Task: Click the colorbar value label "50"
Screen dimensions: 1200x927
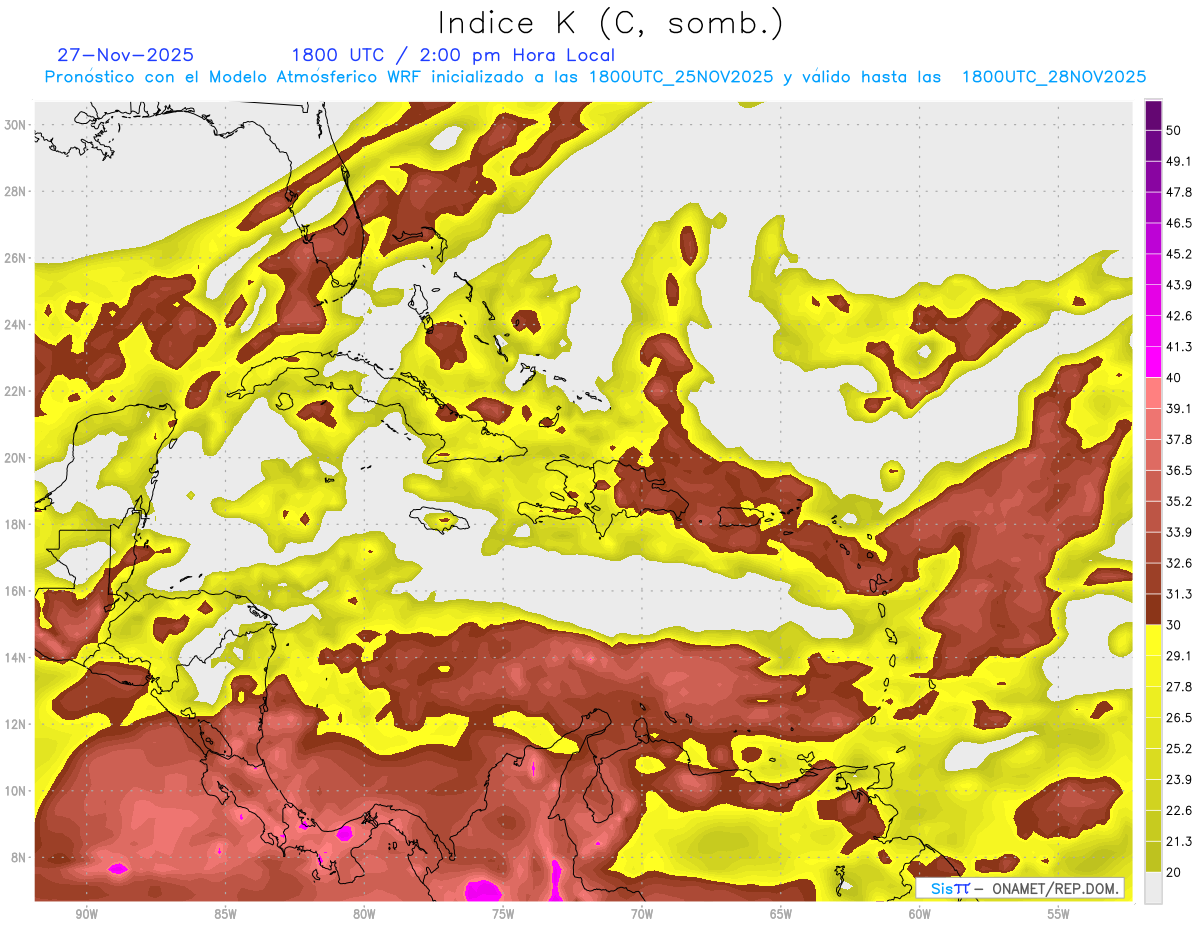Action: pyautogui.click(x=1174, y=130)
